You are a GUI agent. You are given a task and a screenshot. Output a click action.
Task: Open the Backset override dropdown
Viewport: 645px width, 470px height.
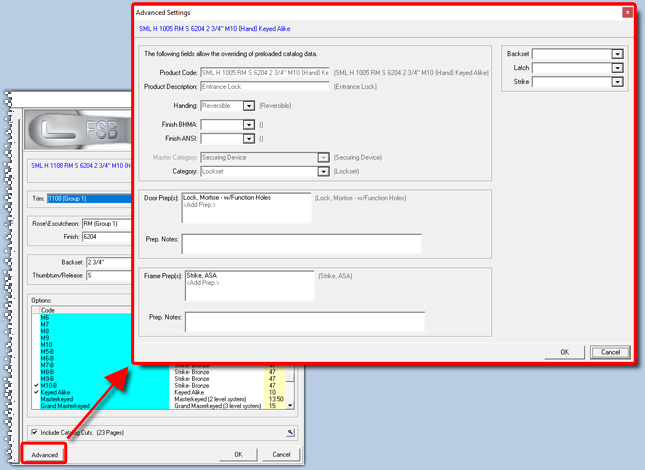(617, 55)
